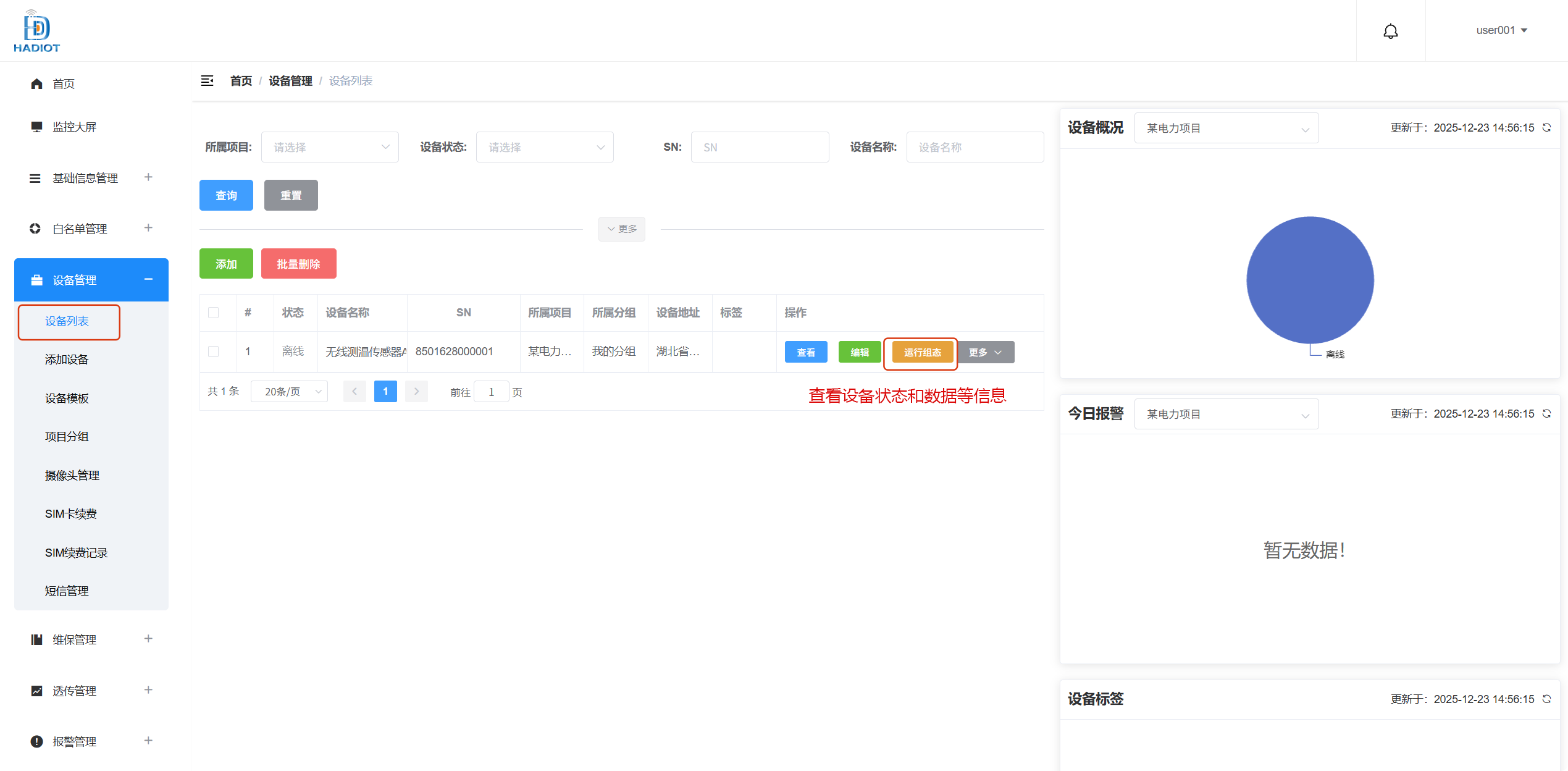This screenshot has height=771, width=1568.
Task: Open the 设备状态 filter dropdown
Action: point(545,147)
